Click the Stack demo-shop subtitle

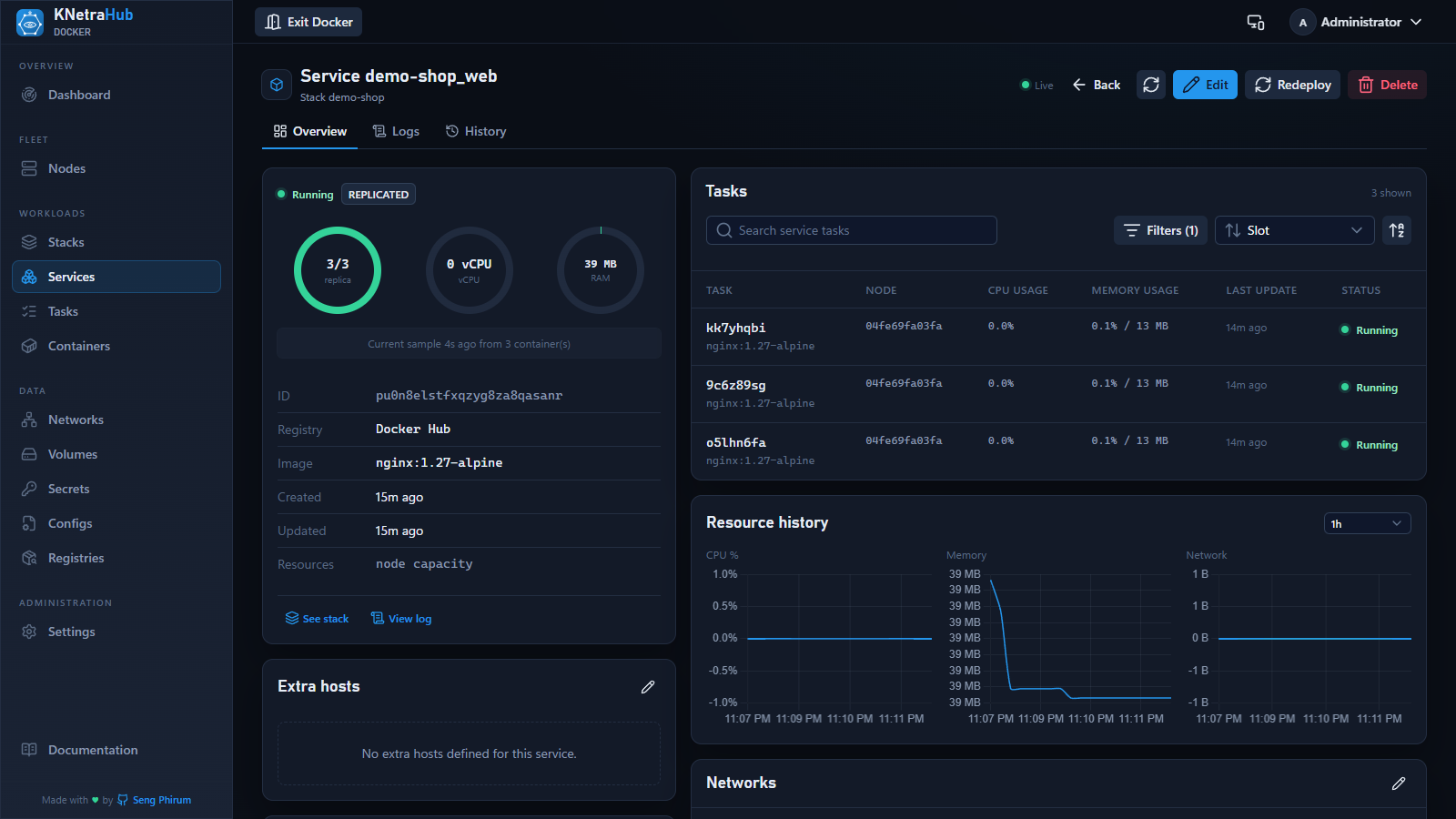(x=342, y=97)
